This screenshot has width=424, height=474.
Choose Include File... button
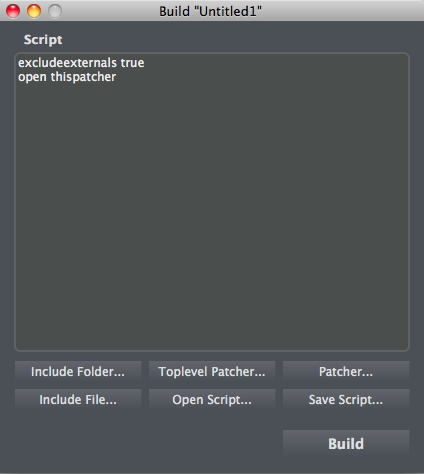78,399
